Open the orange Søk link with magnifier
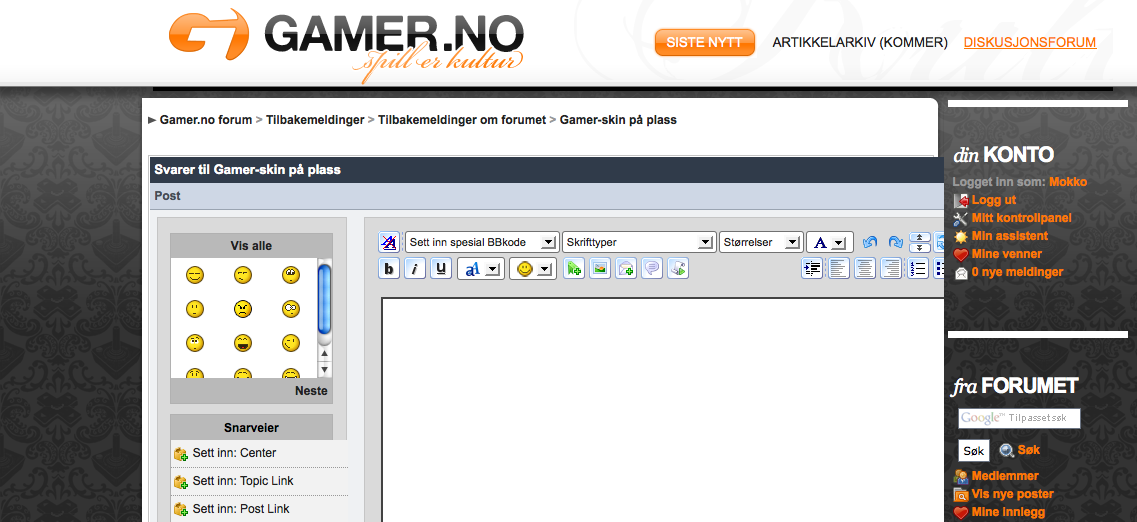The width and height of the screenshot is (1137, 522). (x=1028, y=450)
